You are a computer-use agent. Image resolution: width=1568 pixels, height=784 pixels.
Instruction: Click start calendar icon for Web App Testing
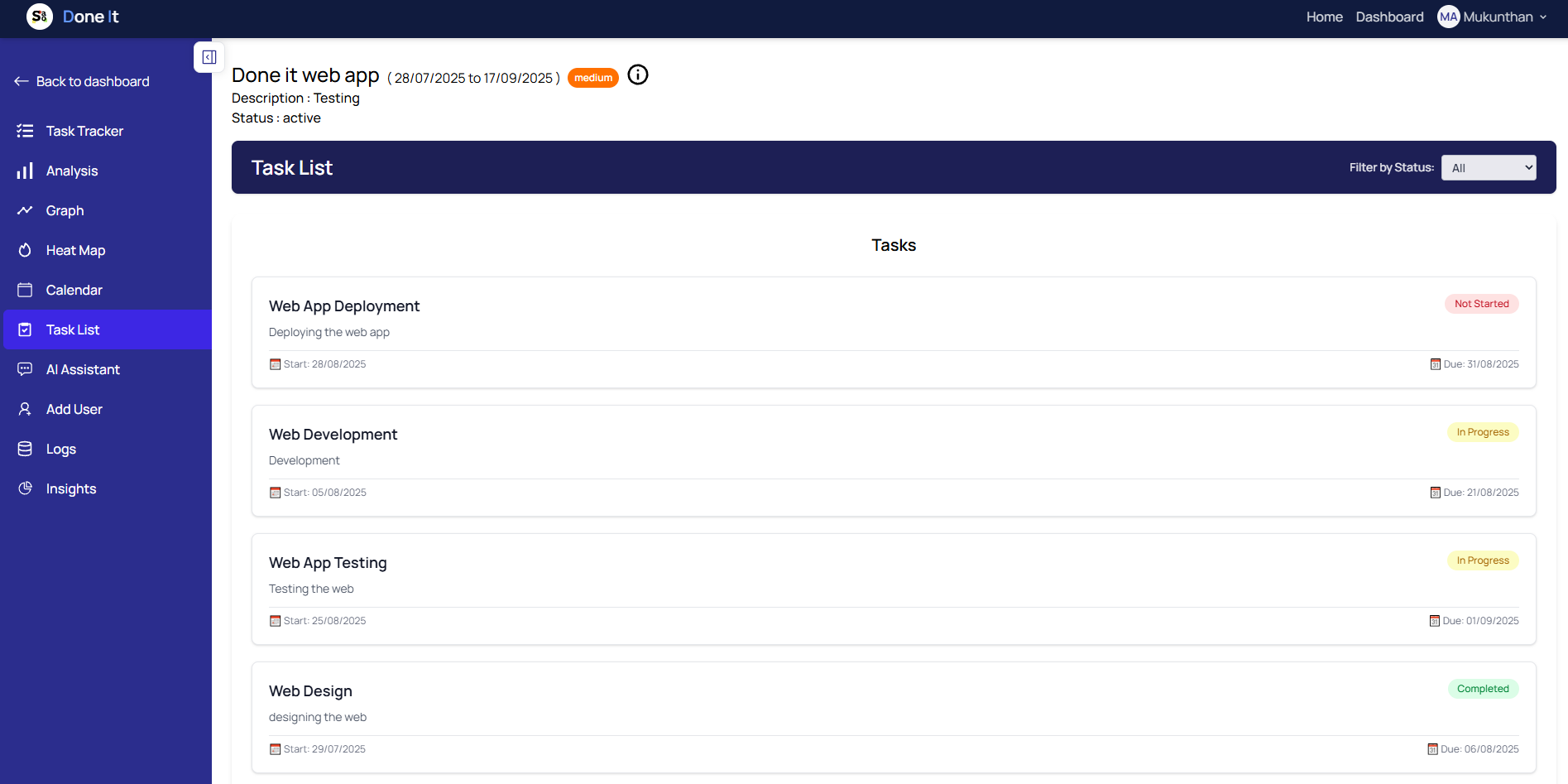pyautogui.click(x=275, y=621)
